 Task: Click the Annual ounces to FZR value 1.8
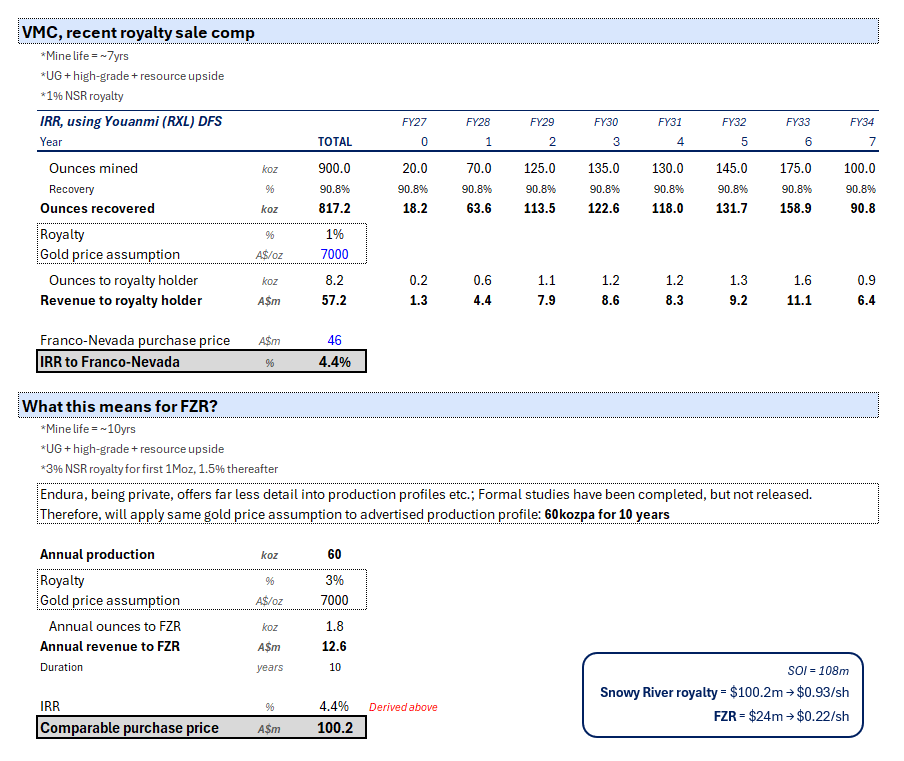334,627
